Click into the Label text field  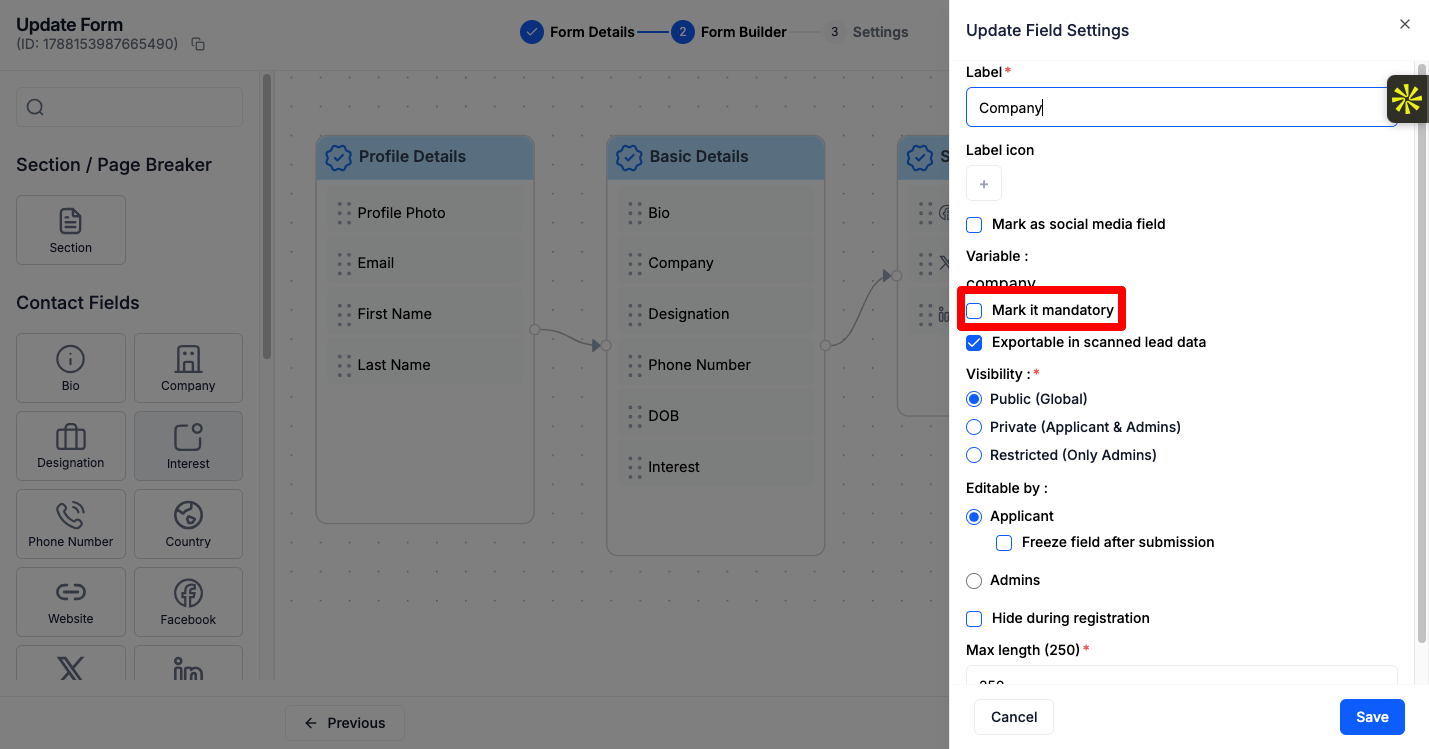pyautogui.click(x=1181, y=107)
